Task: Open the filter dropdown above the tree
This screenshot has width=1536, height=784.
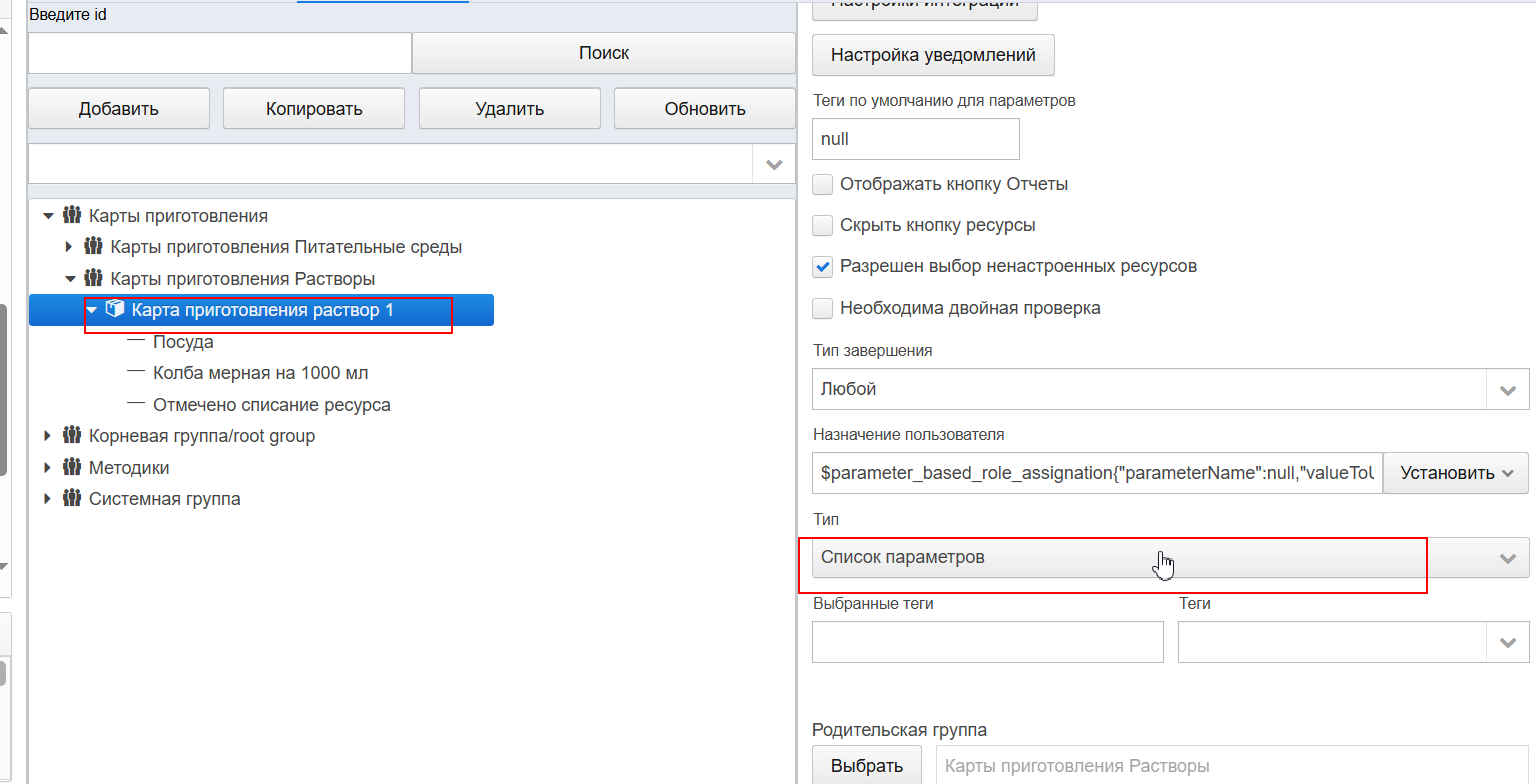Action: click(x=773, y=164)
